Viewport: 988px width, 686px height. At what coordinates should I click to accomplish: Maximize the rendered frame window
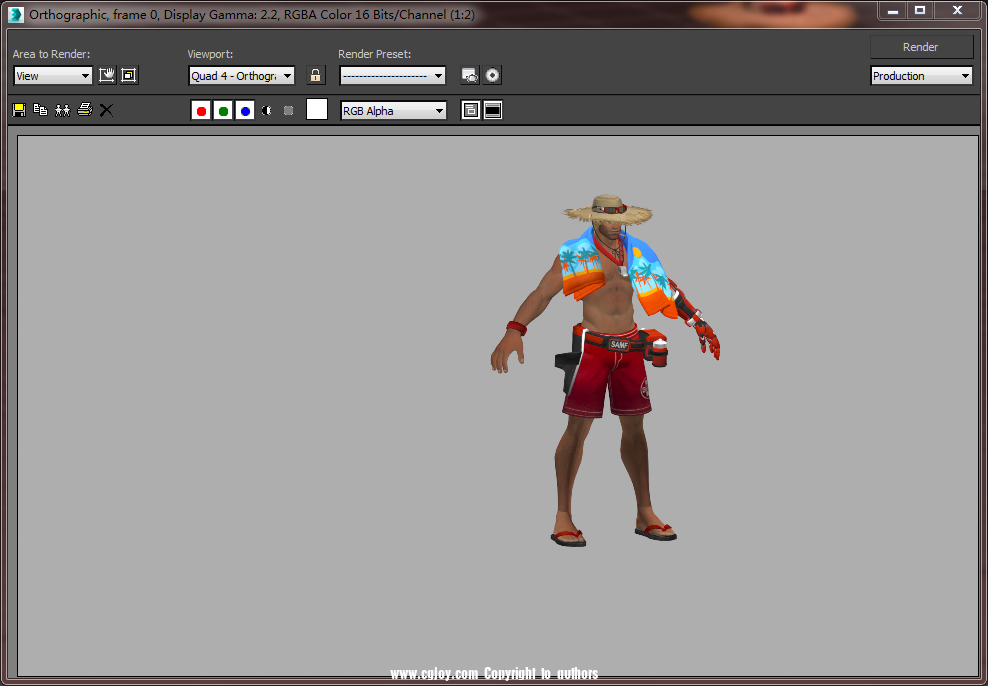pyautogui.click(x=920, y=10)
